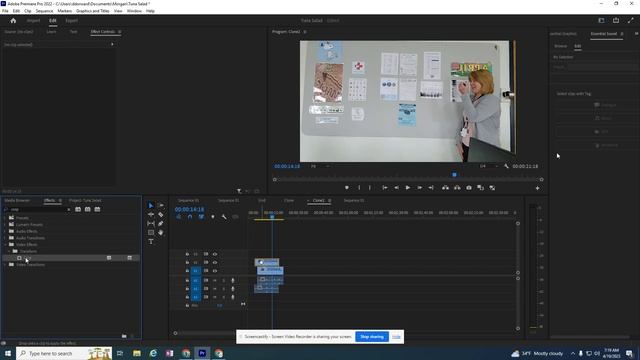
Task: Expand Lumetri Presets folder
Action: click(5, 224)
